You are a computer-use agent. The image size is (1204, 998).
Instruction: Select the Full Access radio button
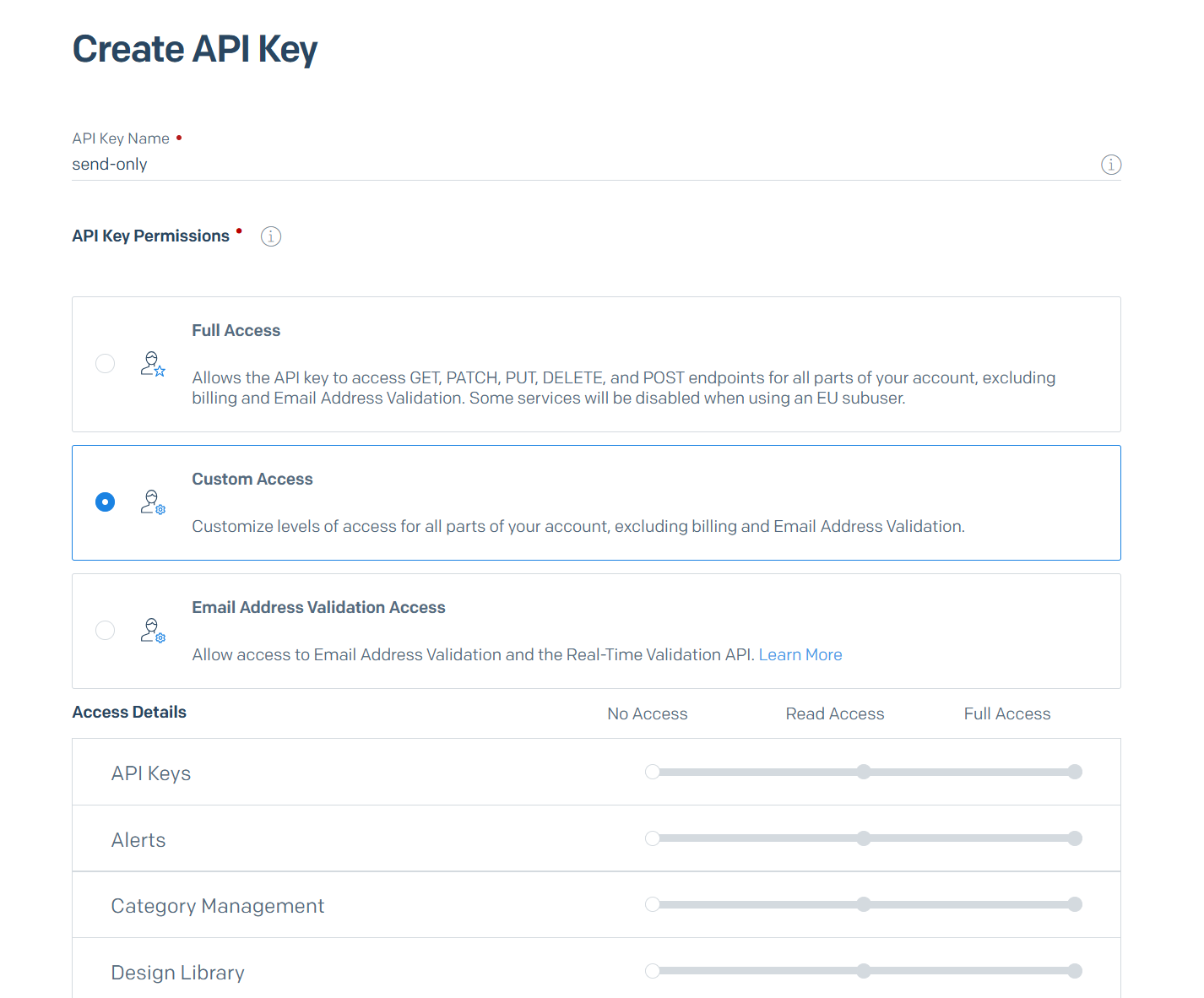[x=106, y=364]
